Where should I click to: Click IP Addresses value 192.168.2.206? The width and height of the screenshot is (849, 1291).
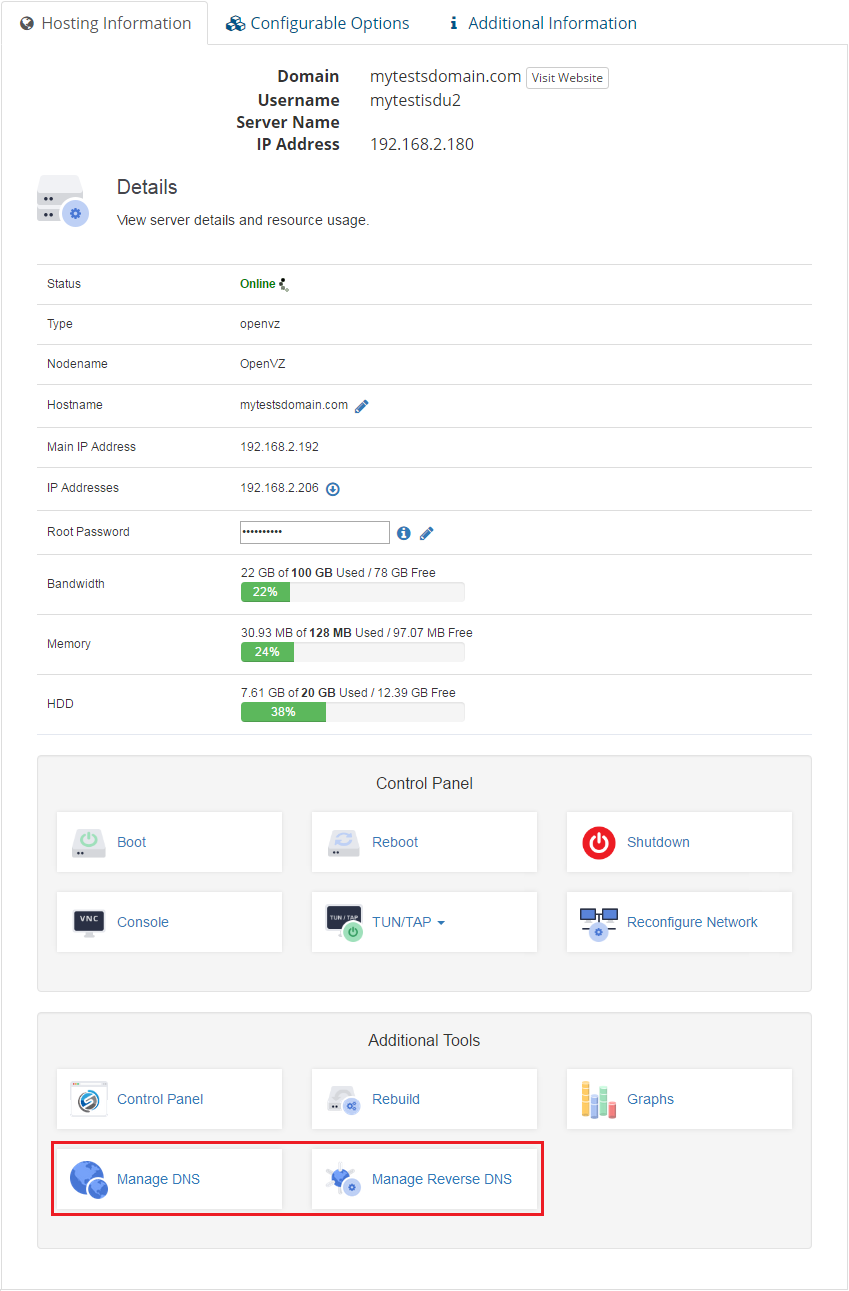point(280,488)
